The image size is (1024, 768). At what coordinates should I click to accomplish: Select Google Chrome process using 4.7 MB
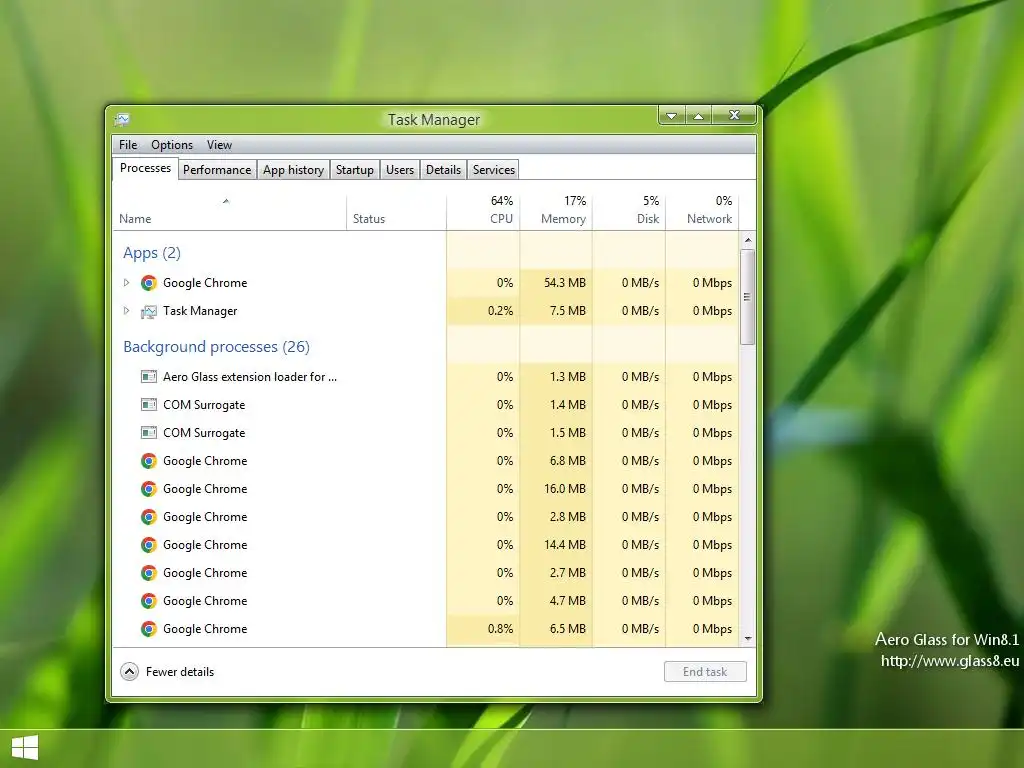click(x=425, y=601)
